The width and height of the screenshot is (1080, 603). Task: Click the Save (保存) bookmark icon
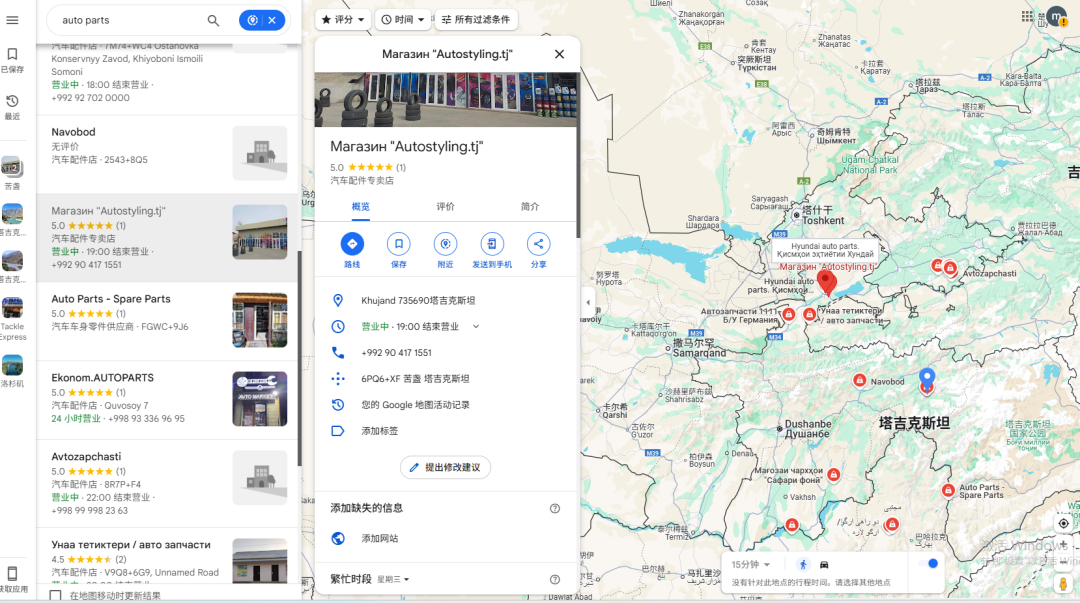[x=399, y=244]
